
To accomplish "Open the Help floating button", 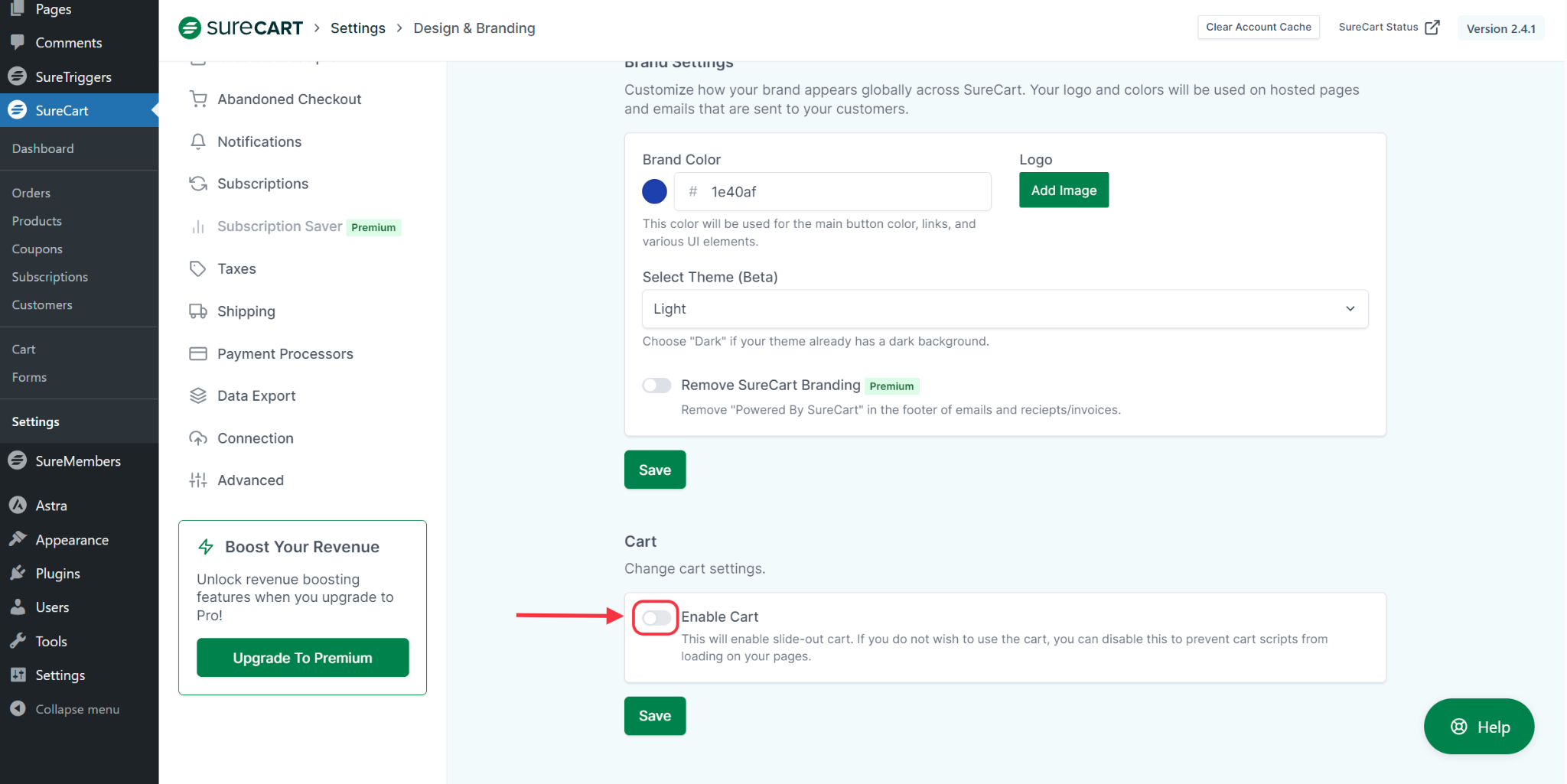I will (1479, 727).
